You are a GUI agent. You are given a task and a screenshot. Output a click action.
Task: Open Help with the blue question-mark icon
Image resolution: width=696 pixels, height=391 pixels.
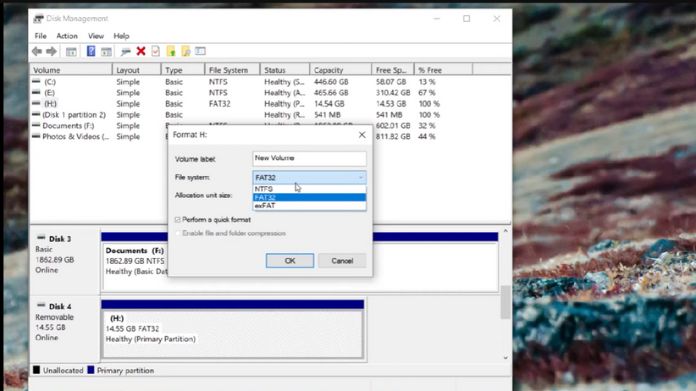[91, 51]
